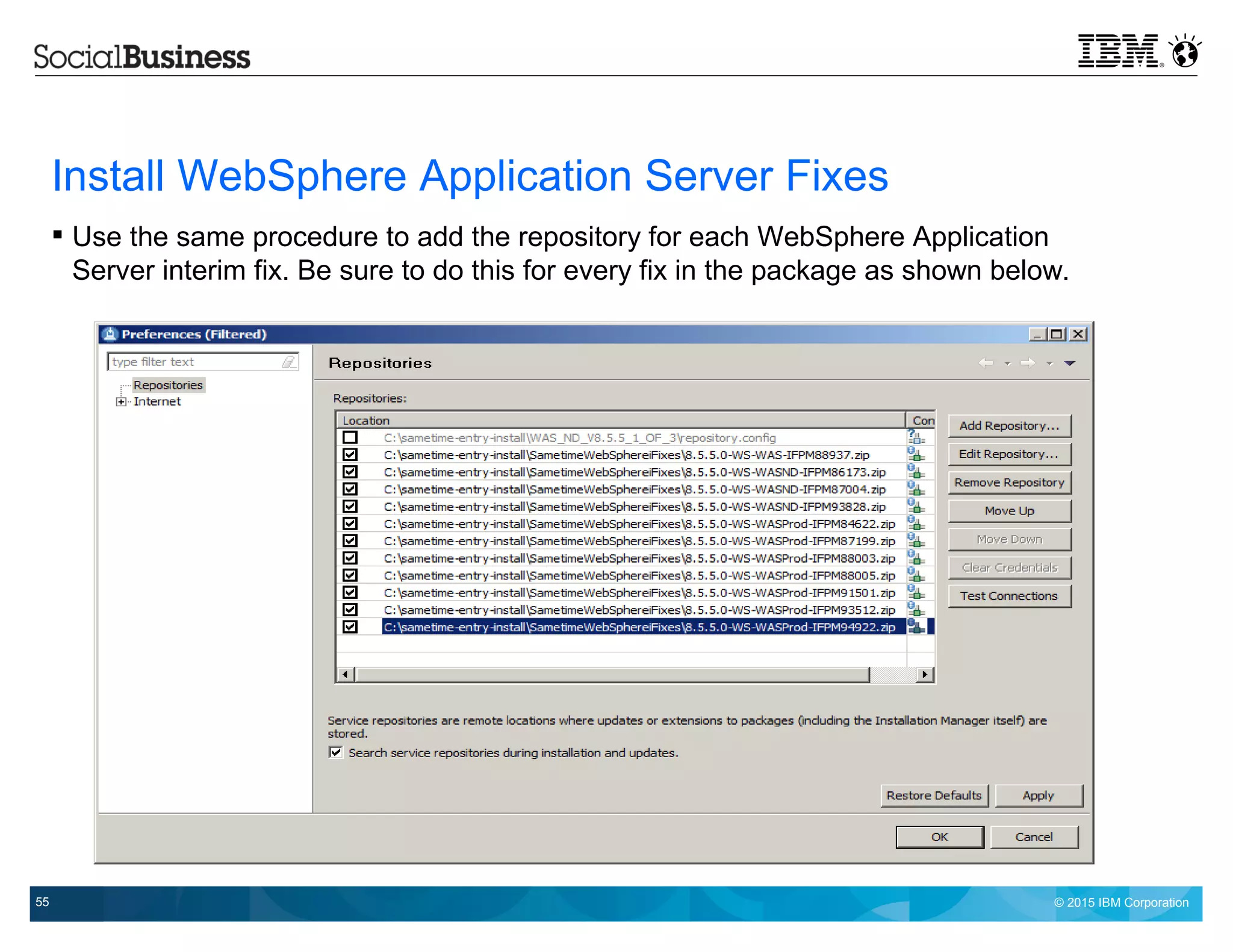This screenshot has height=952, width=1233.
Task: Click the Remove Repository button
Action: (x=1010, y=483)
